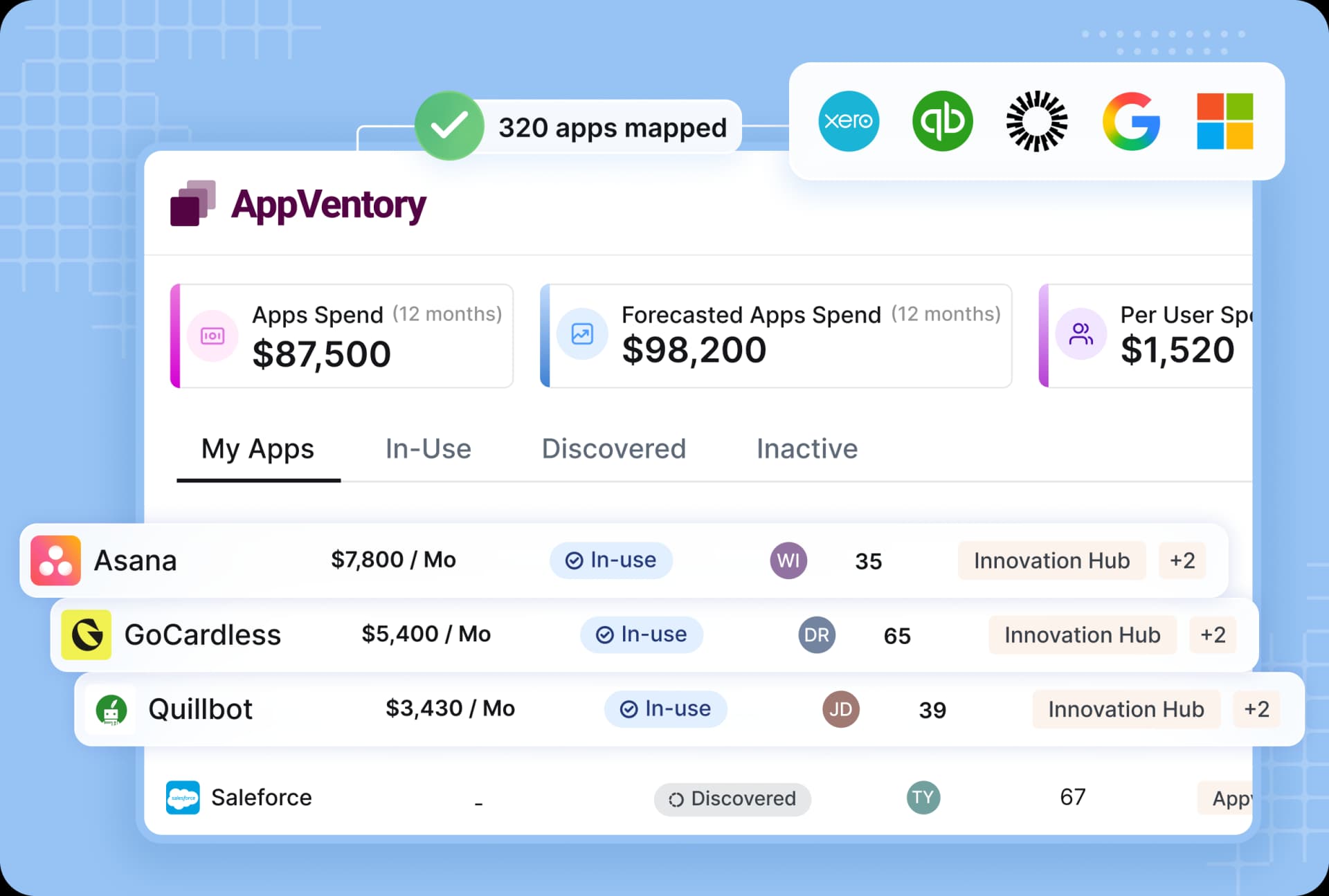Open the Discovered tab

(614, 448)
